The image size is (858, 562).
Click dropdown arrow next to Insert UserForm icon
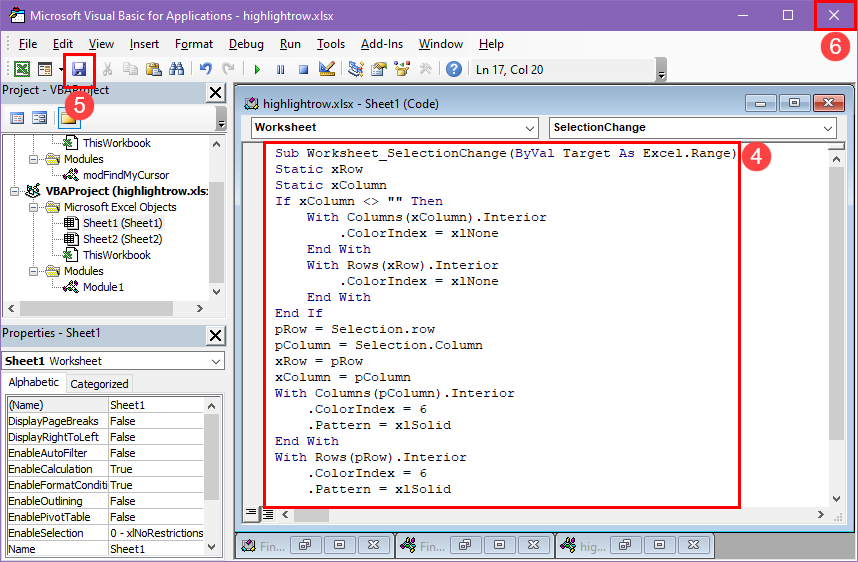[61, 69]
